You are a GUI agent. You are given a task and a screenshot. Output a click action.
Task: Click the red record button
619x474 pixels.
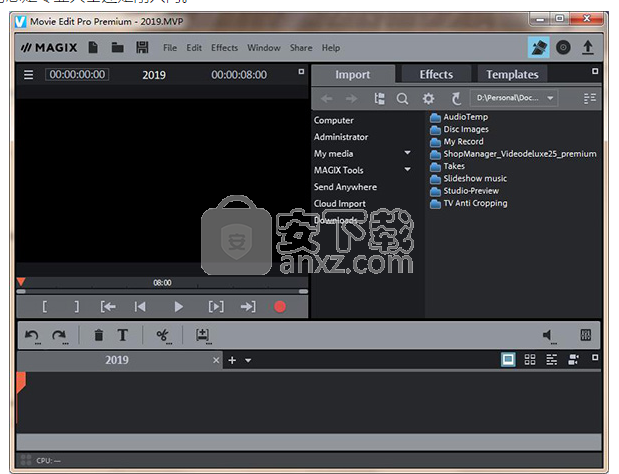(280, 307)
